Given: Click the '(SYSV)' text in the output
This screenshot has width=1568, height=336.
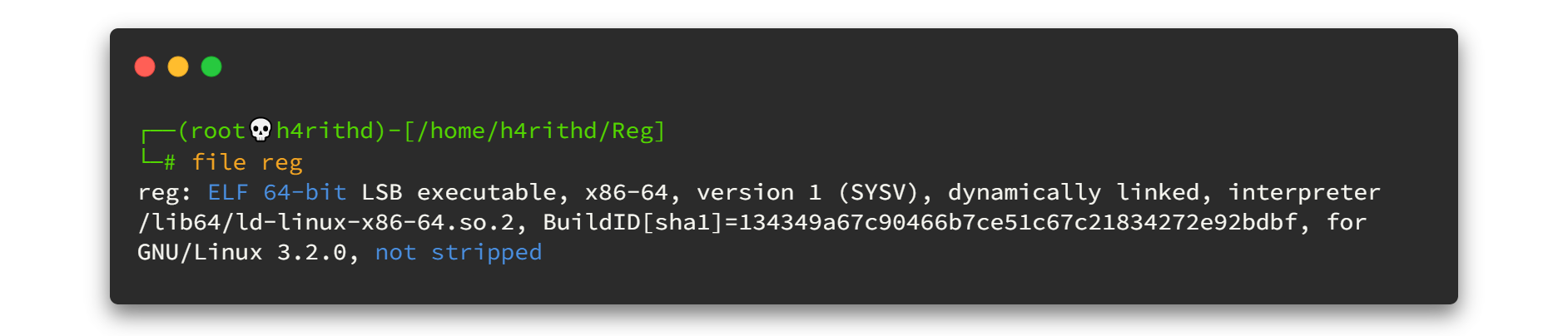Looking at the screenshot, I should 877,192.
